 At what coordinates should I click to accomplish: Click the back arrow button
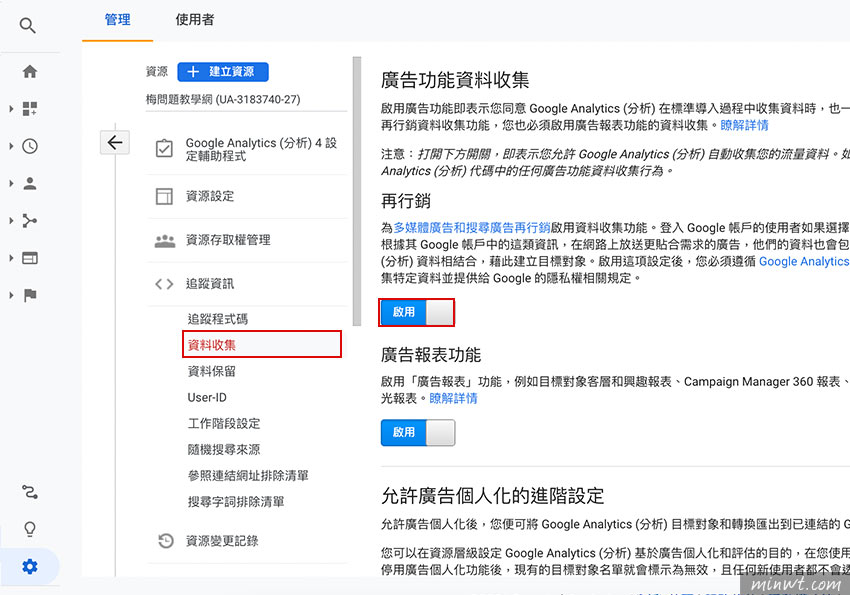click(115, 143)
